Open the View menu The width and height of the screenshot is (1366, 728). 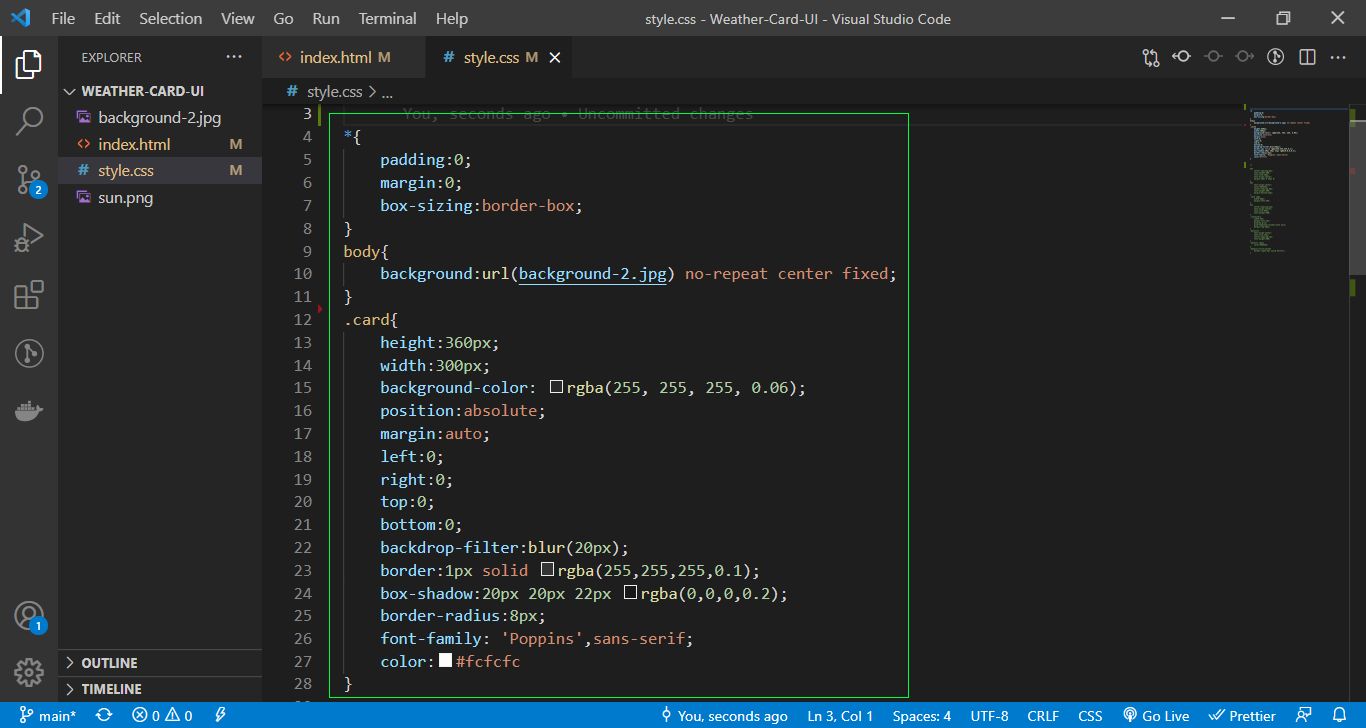point(238,18)
